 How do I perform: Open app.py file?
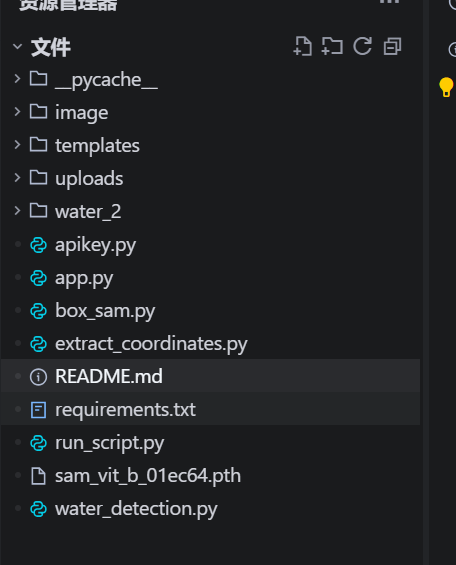[210, 278]
